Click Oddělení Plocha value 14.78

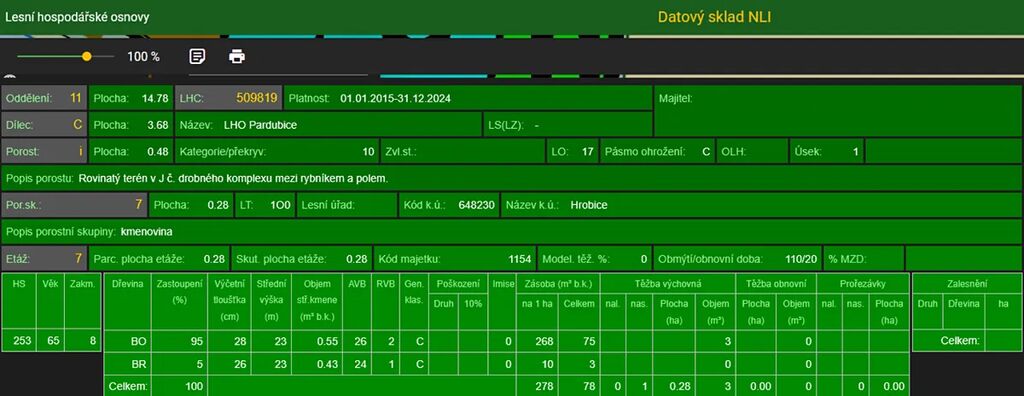[155, 99]
